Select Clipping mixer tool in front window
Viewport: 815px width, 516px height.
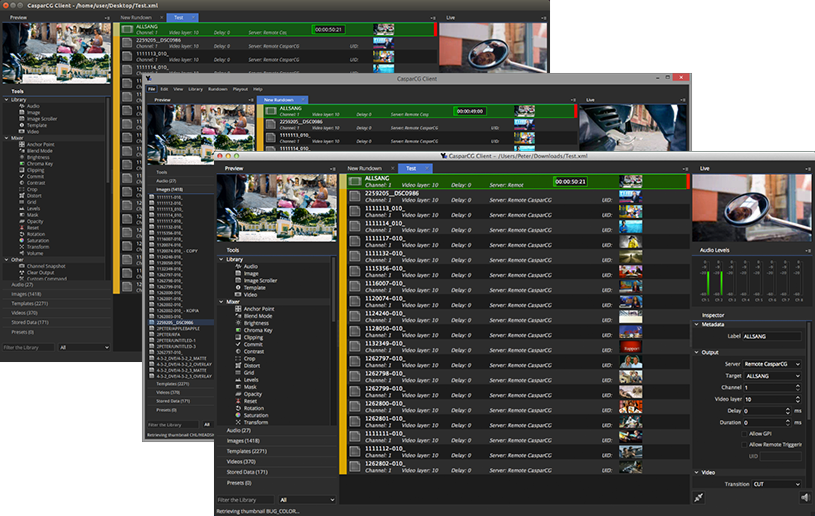coord(249,337)
